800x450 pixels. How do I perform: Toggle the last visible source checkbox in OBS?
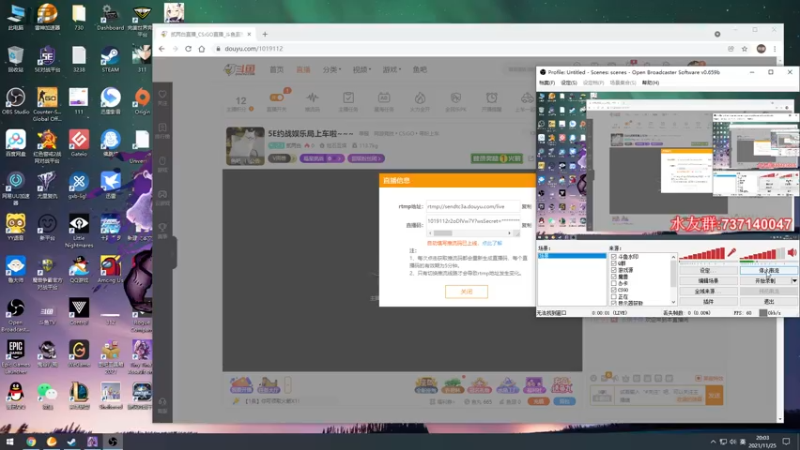pyautogui.click(x=614, y=303)
